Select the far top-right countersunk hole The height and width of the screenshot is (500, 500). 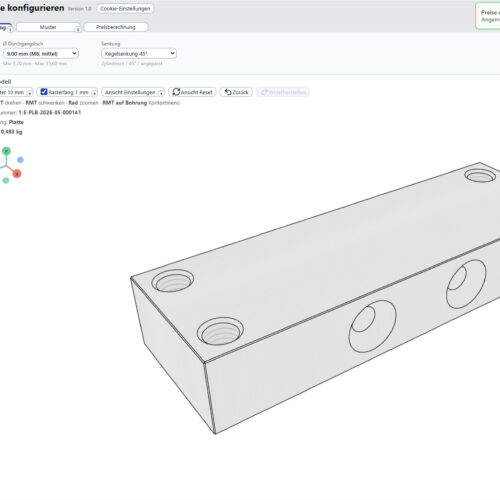480,175
